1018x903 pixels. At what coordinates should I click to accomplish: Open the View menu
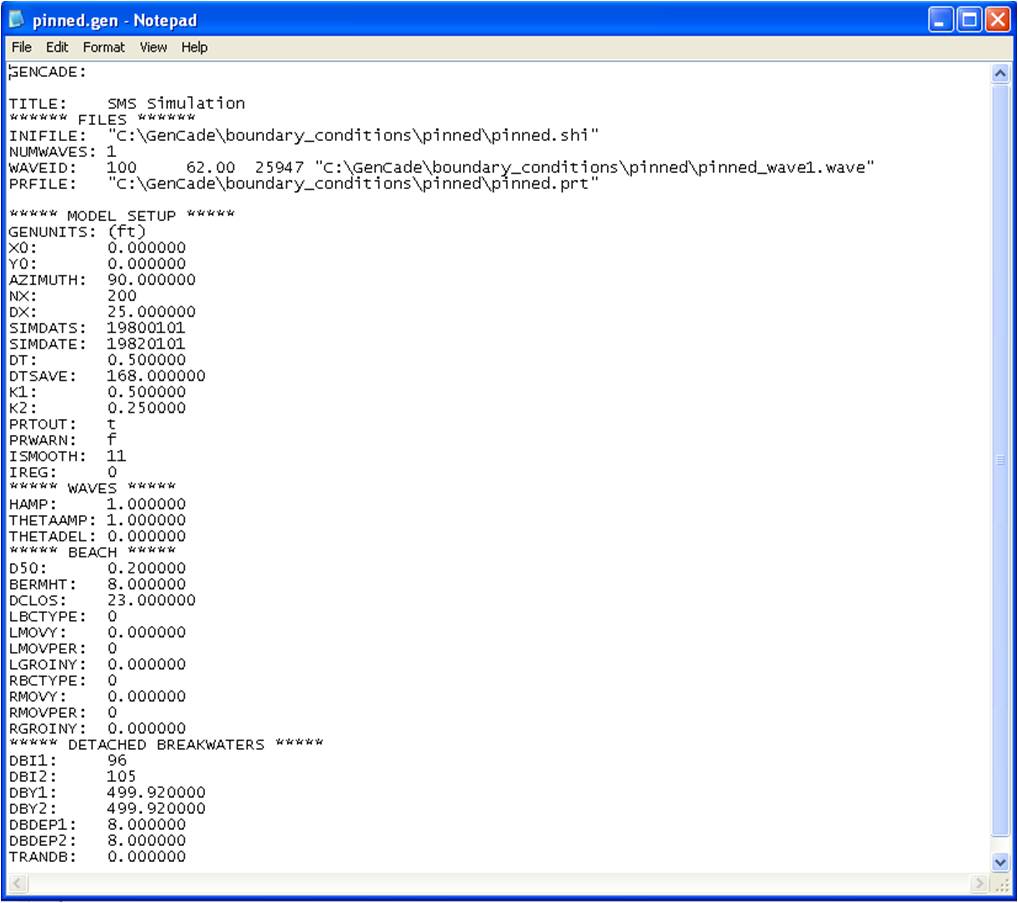pyautogui.click(x=153, y=47)
